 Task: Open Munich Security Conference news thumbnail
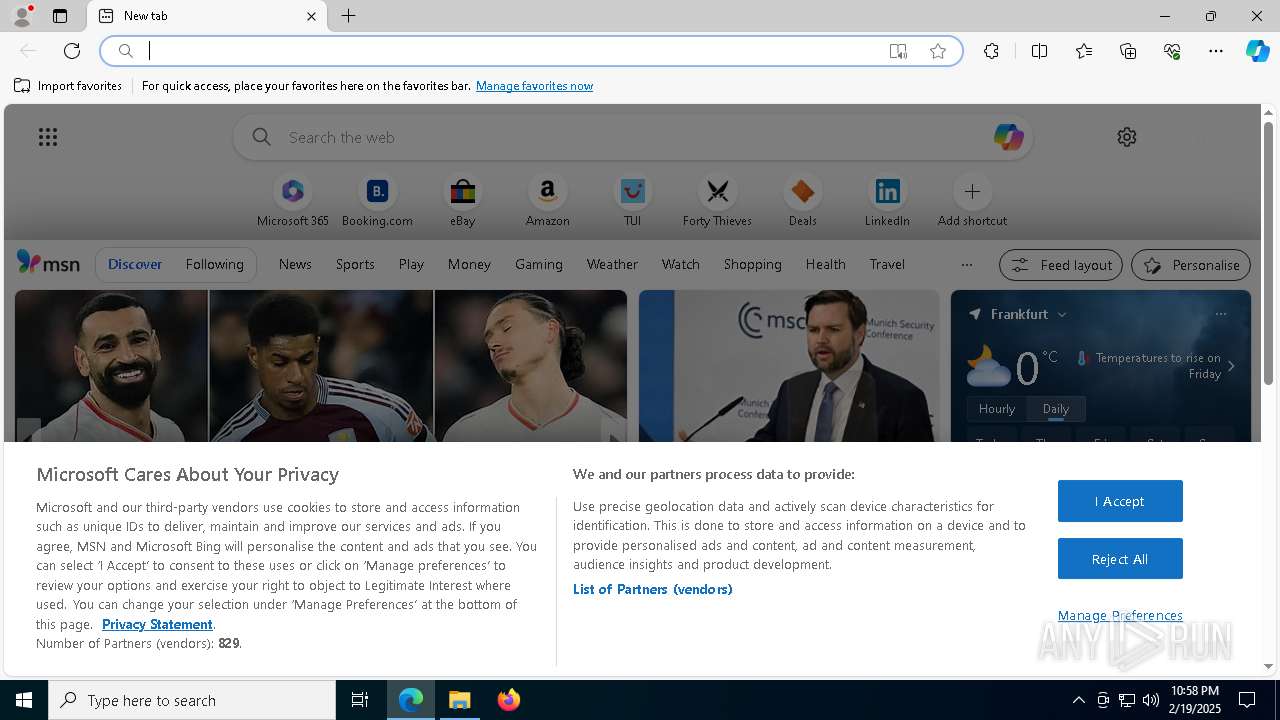point(789,366)
